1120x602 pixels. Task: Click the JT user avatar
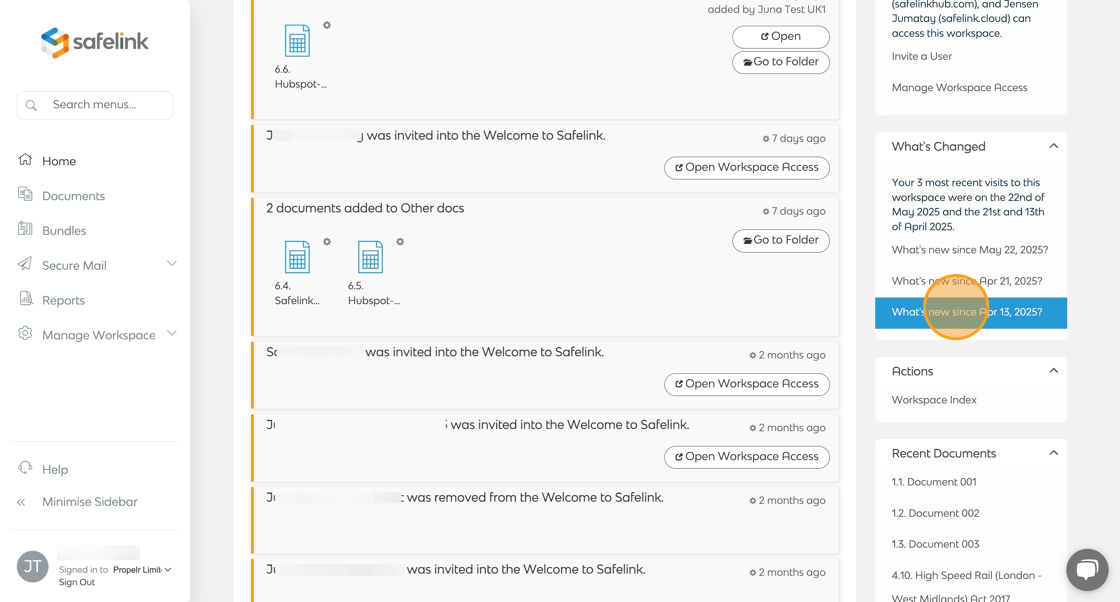pos(32,566)
